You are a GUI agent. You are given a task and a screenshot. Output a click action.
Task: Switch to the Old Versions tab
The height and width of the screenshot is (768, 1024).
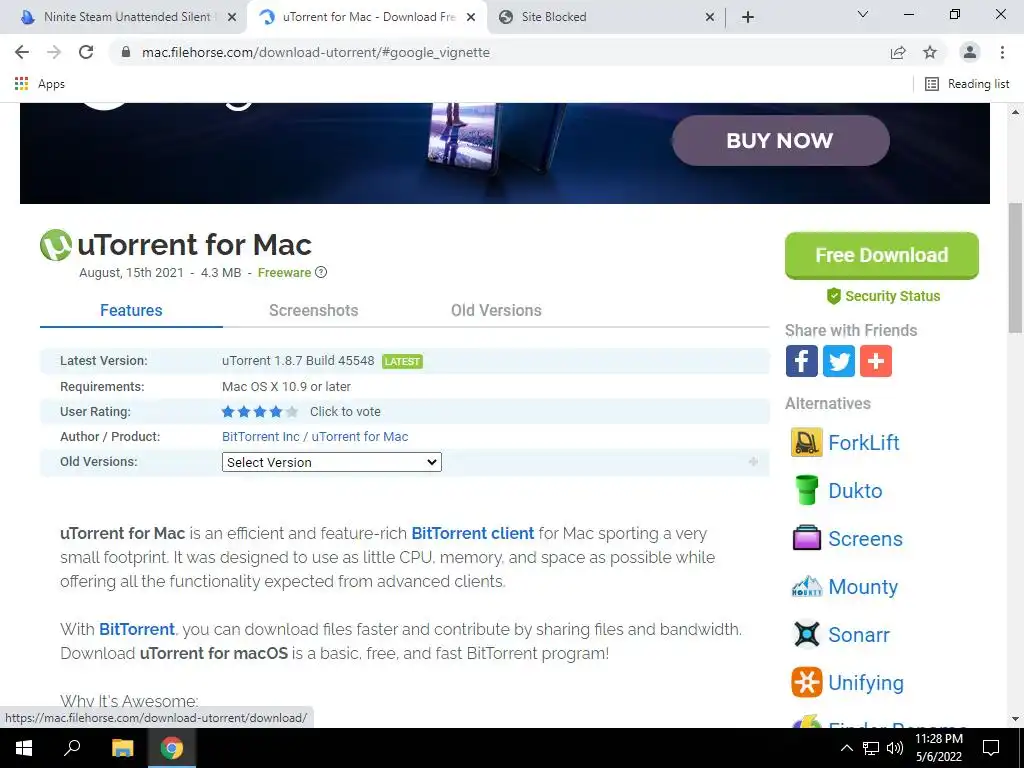pyautogui.click(x=496, y=310)
